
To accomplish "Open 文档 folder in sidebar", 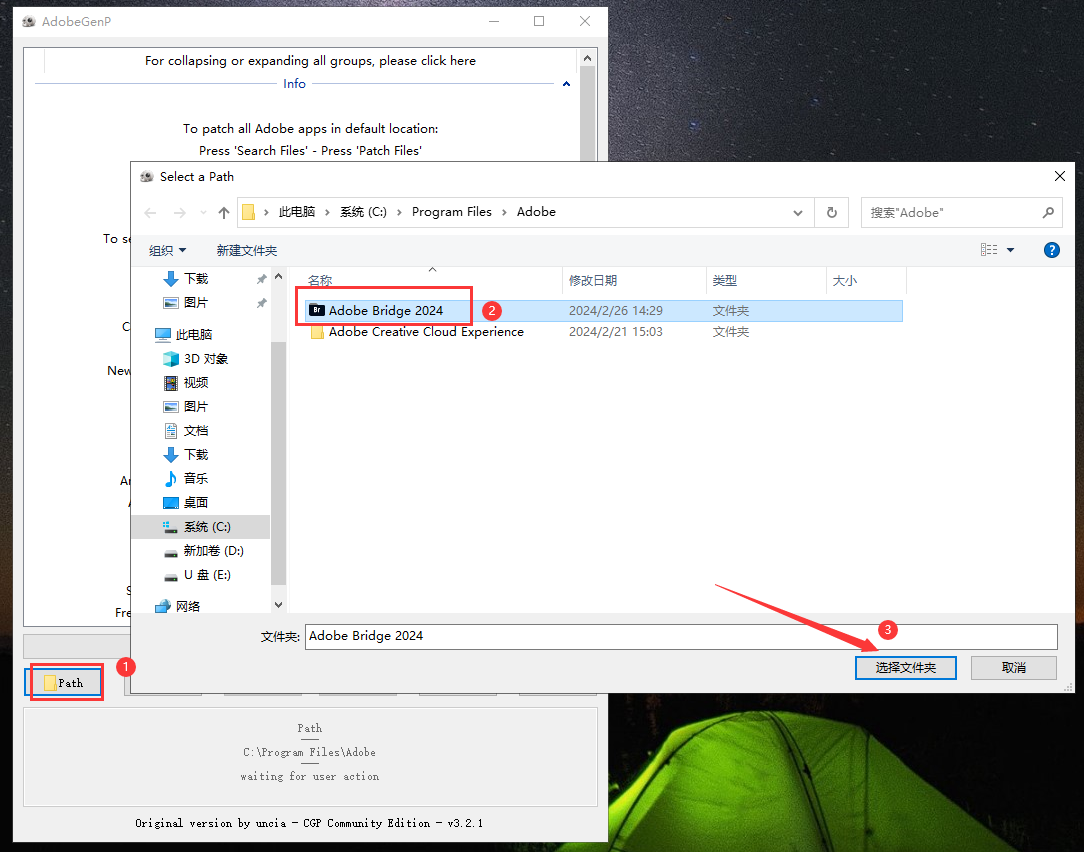I will pos(196,431).
